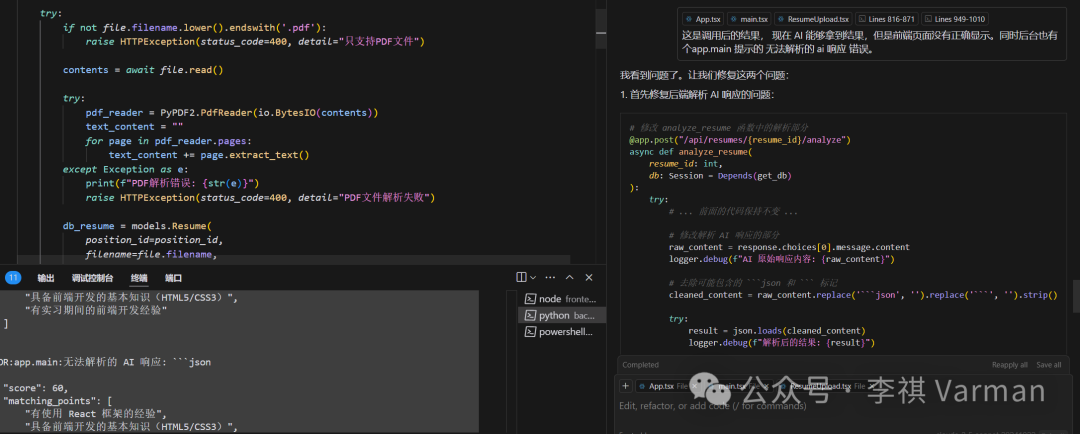Click the 'db_resume = models.Resume(' line
Screen dimensions: 1080x434
pos(139,225)
